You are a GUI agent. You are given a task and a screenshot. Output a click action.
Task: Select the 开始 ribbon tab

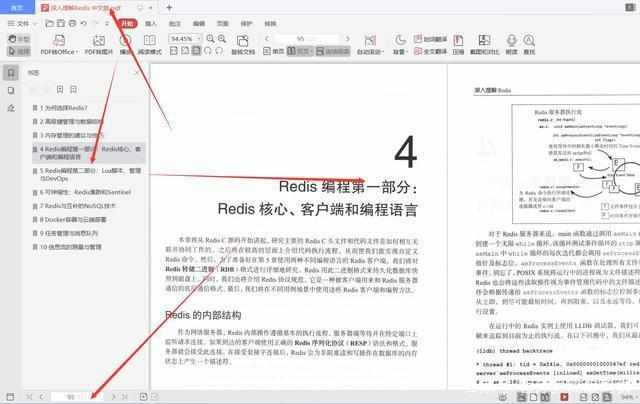127,24
